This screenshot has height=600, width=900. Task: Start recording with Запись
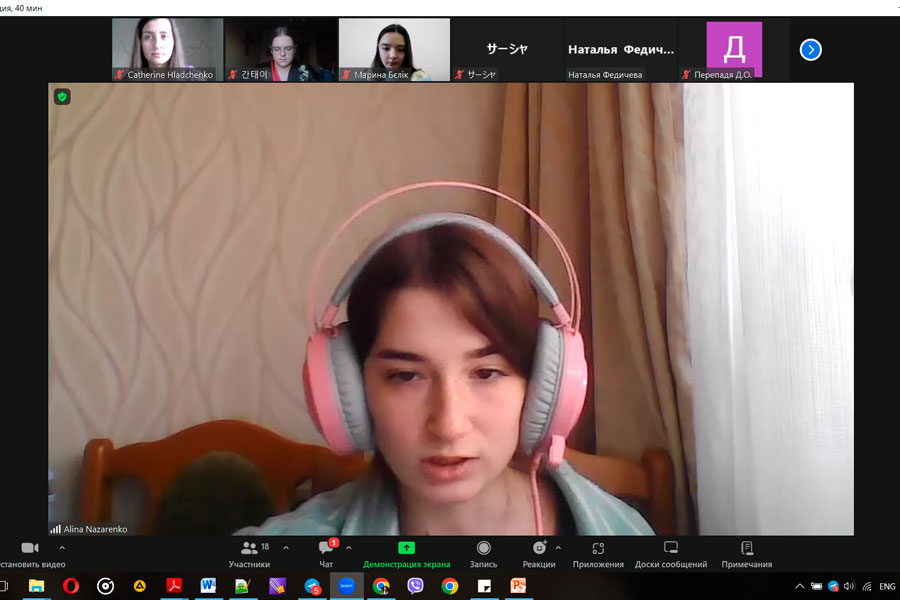483,555
